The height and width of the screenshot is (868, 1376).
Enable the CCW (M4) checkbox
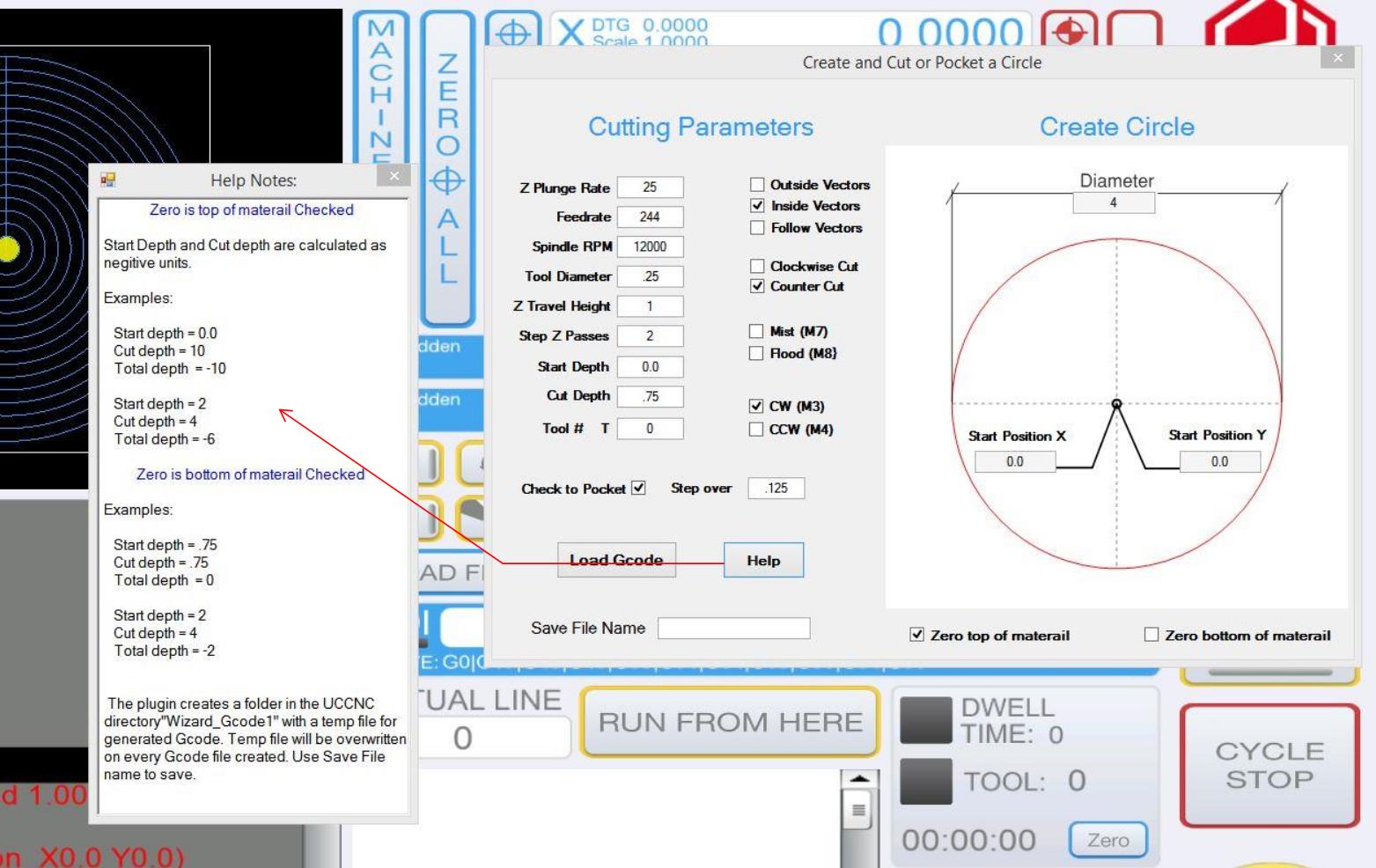click(x=756, y=430)
